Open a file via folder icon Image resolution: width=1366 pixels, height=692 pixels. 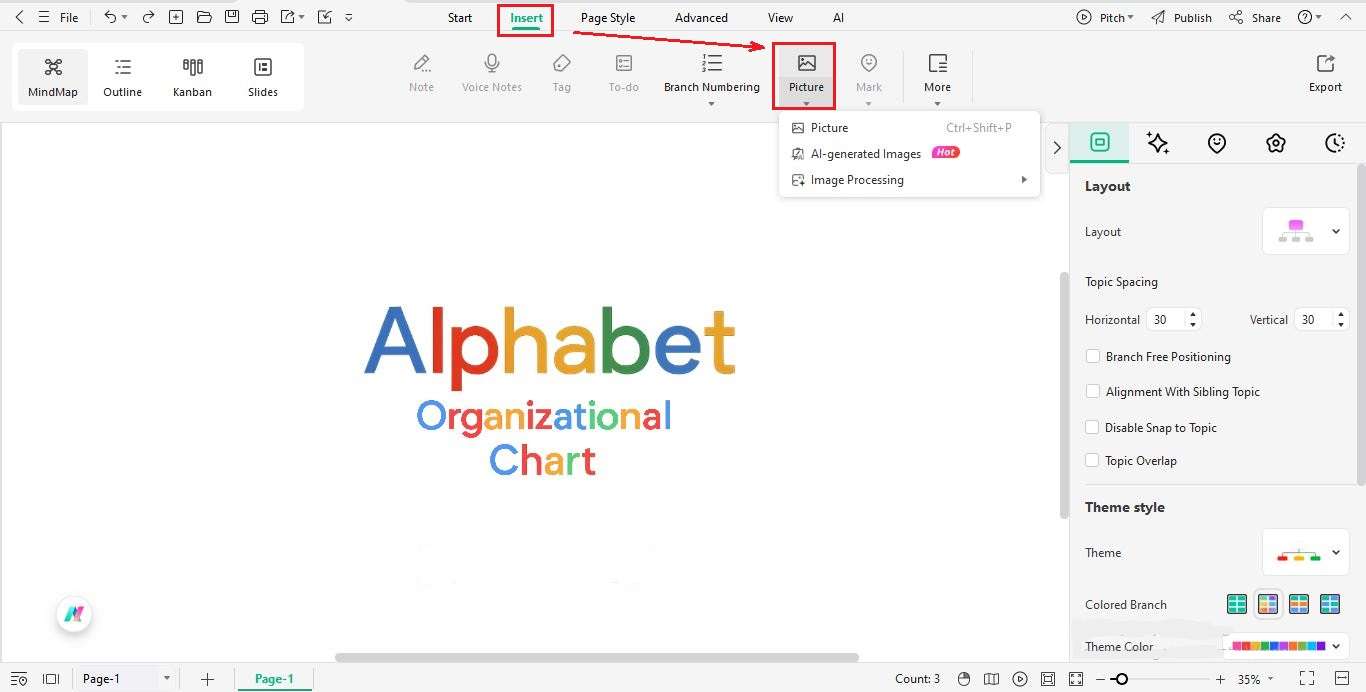pyautogui.click(x=204, y=17)
